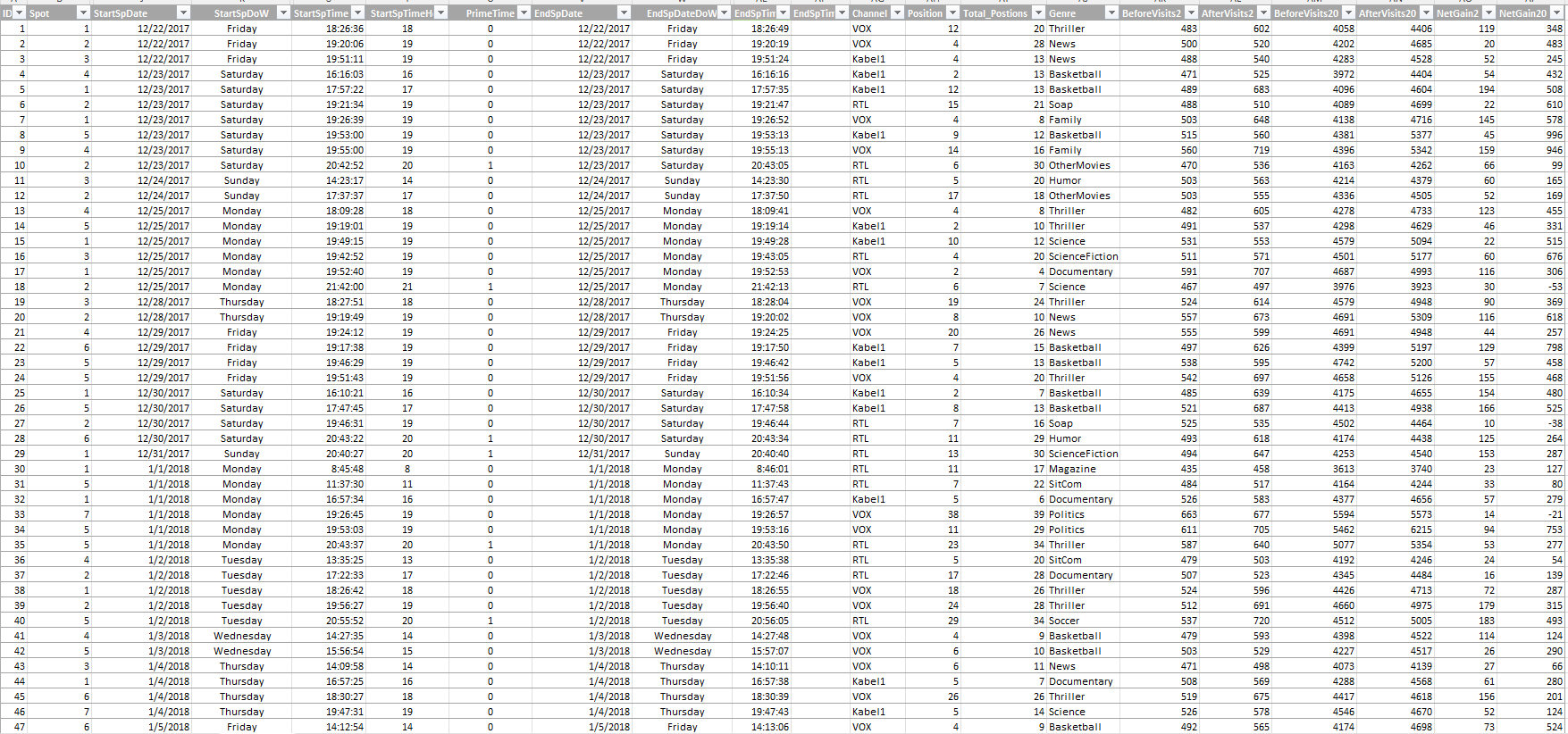
Task: Open the Total_Postions filter dropdown
Action: (1038, 13)
